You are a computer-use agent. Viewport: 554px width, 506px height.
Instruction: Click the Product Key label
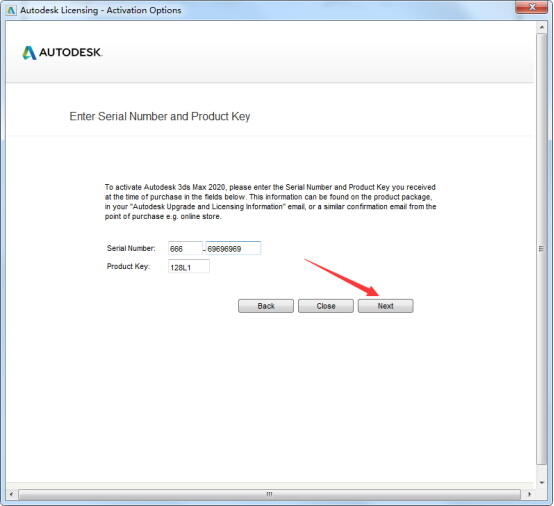tap(128, 266)
